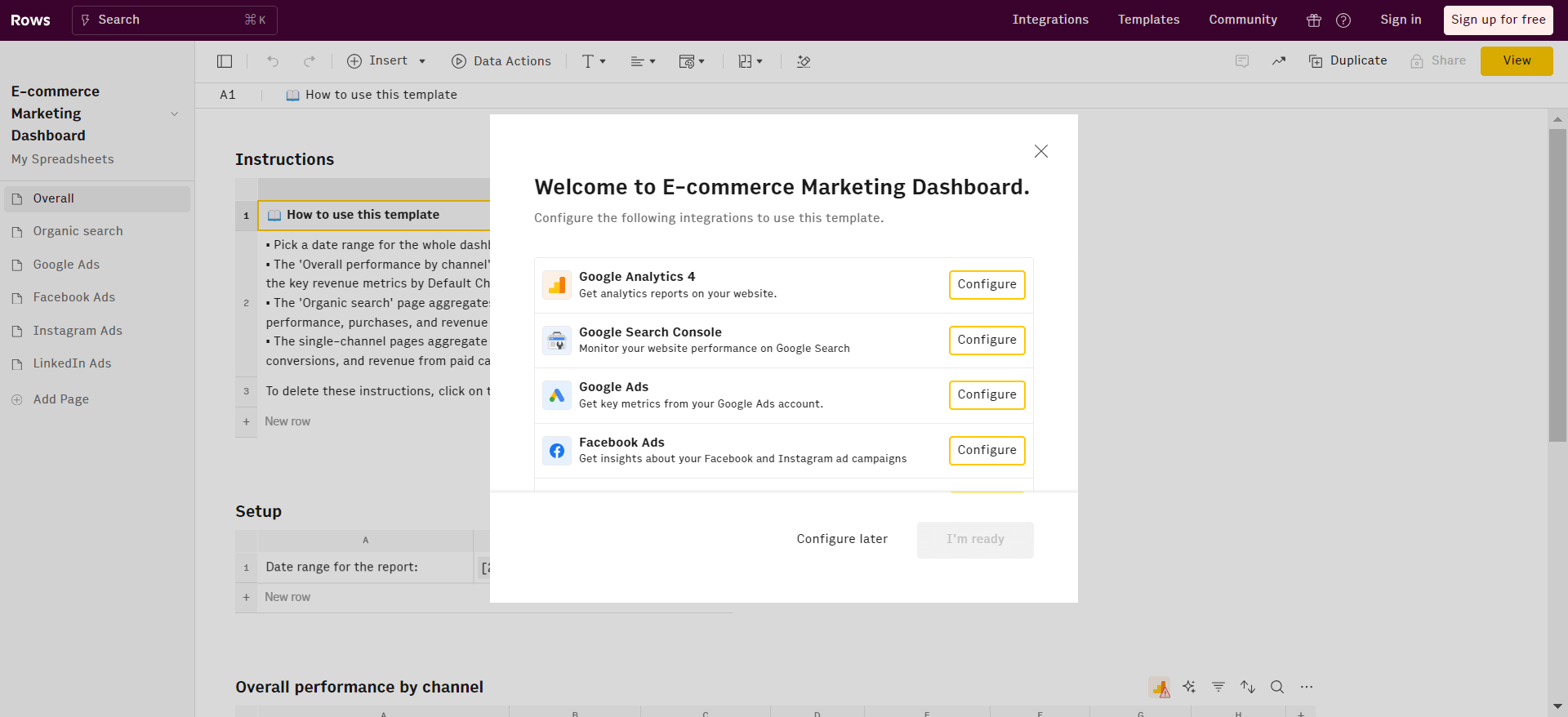
Task: Click the AI sparkle icon
Action: 1189,688
